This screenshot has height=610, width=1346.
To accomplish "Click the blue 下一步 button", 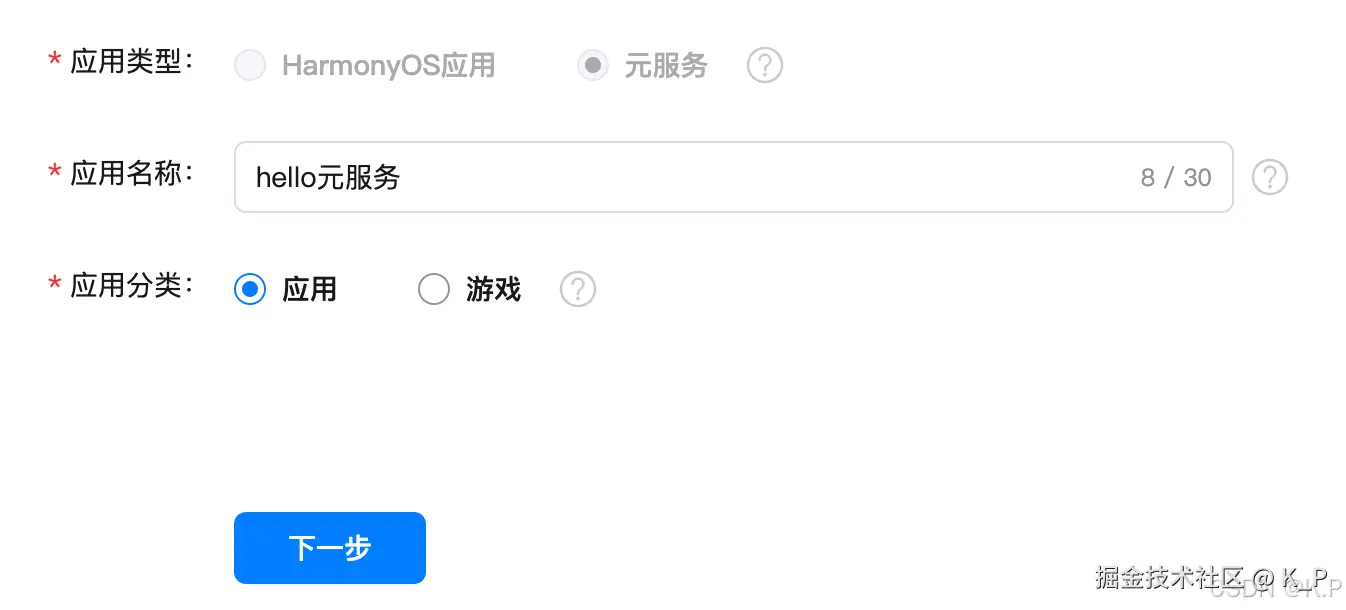I will click(329, 547).
